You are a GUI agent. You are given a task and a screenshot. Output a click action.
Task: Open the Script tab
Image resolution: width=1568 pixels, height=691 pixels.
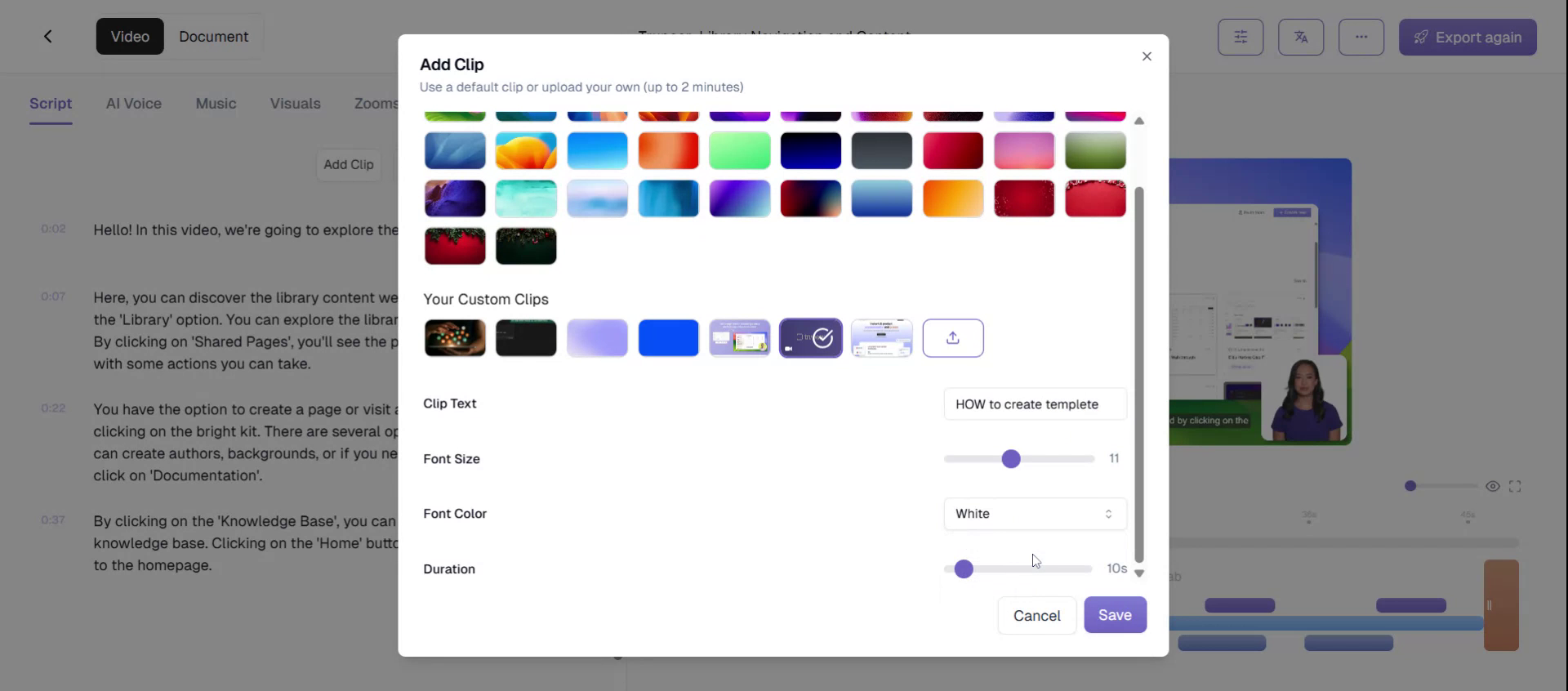(x=51, y=104)
